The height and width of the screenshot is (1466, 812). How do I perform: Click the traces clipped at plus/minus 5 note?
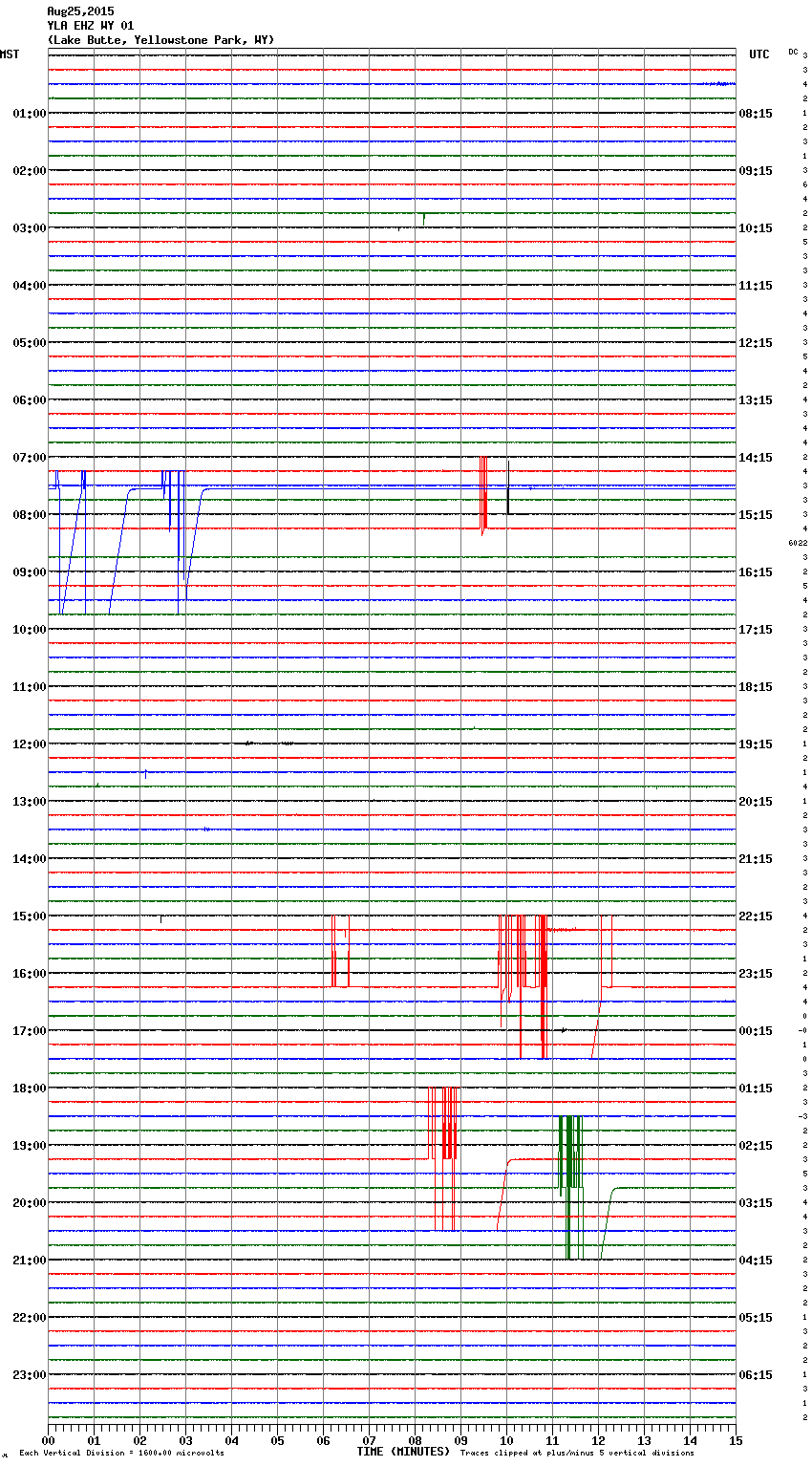577,1454
